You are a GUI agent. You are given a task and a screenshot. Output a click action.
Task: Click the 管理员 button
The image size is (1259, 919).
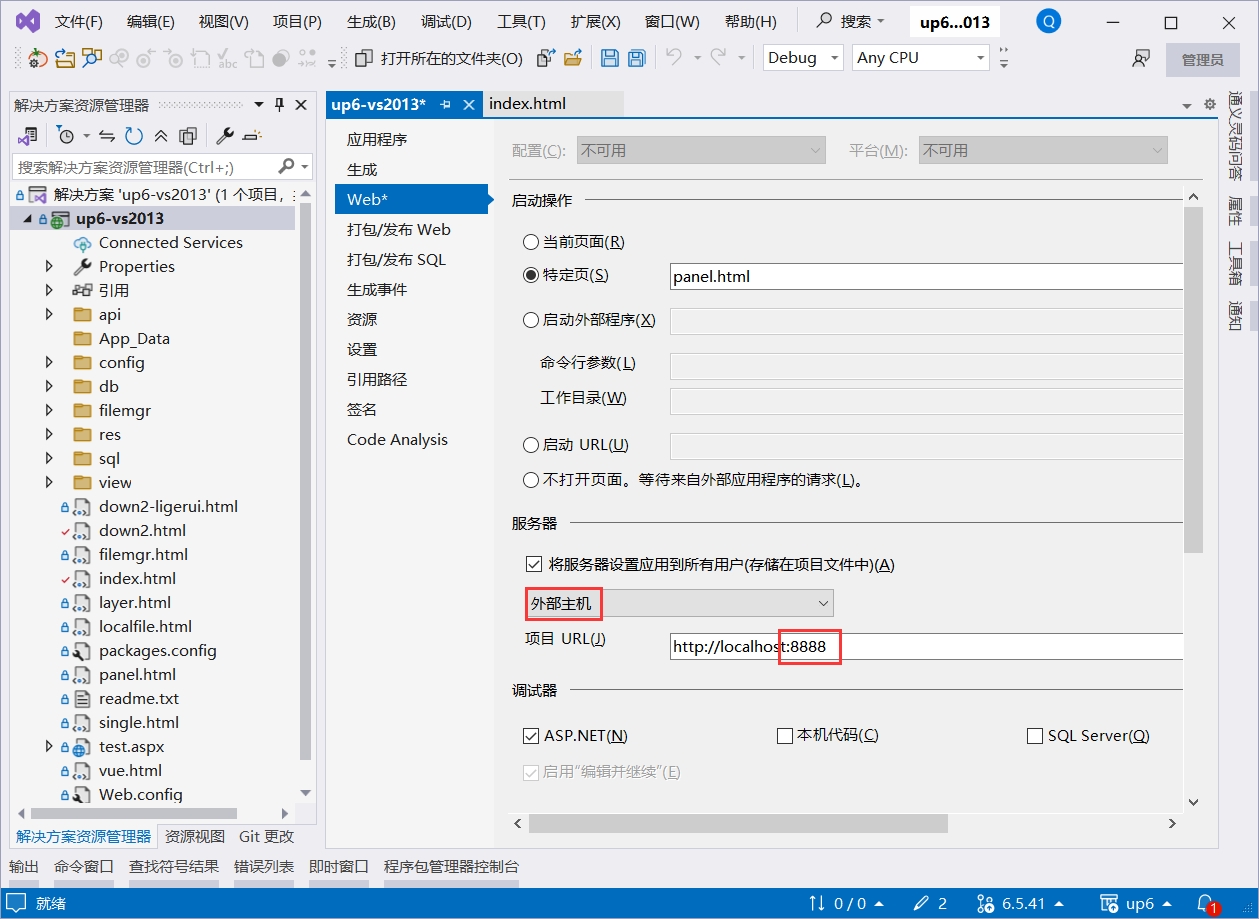(1202, 59)
